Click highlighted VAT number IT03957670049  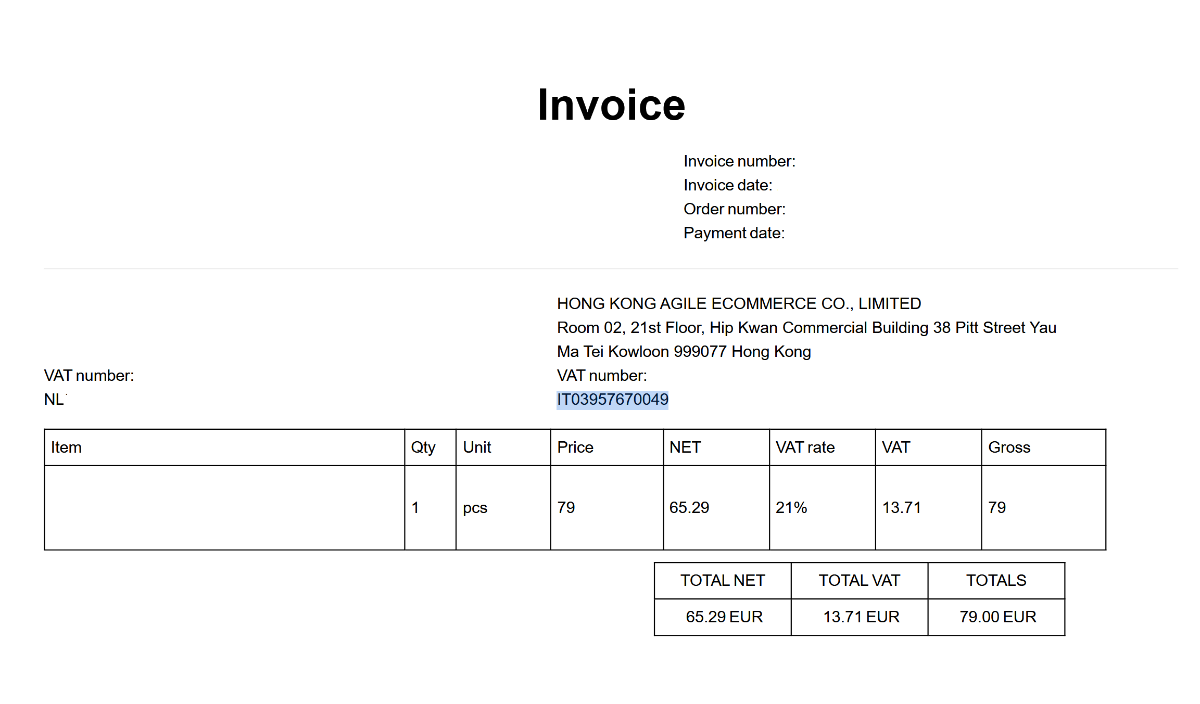613,400
